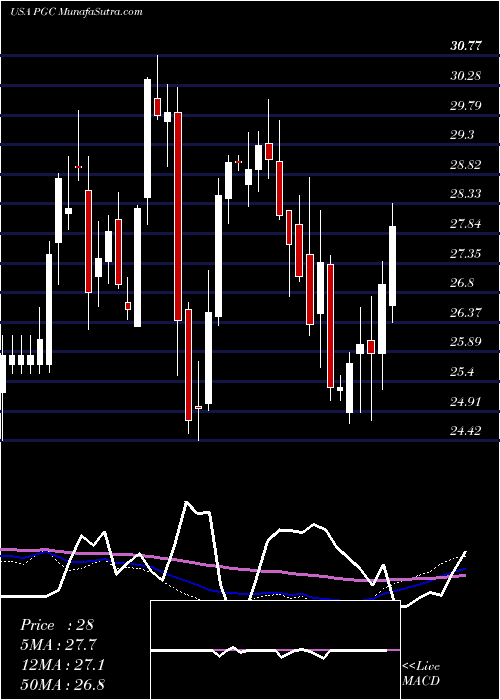Click the 26.8 price axis label
The image size is (500, 700).
coord(462,283)
